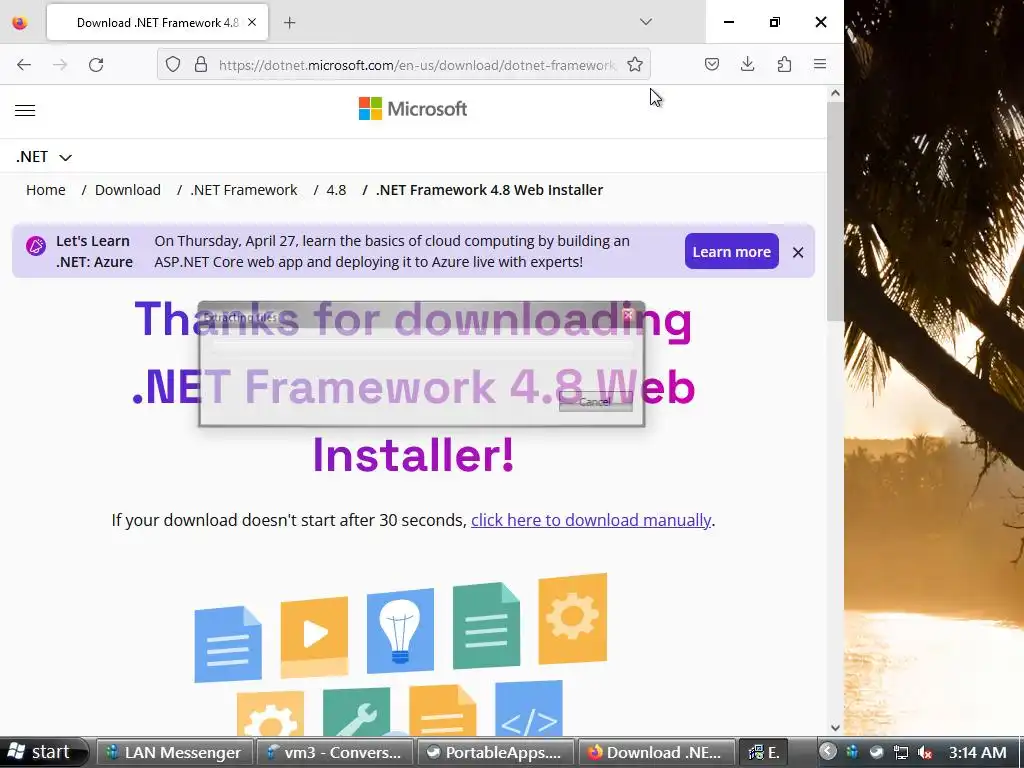Bookmark this page with the star icon

[635, 65]
